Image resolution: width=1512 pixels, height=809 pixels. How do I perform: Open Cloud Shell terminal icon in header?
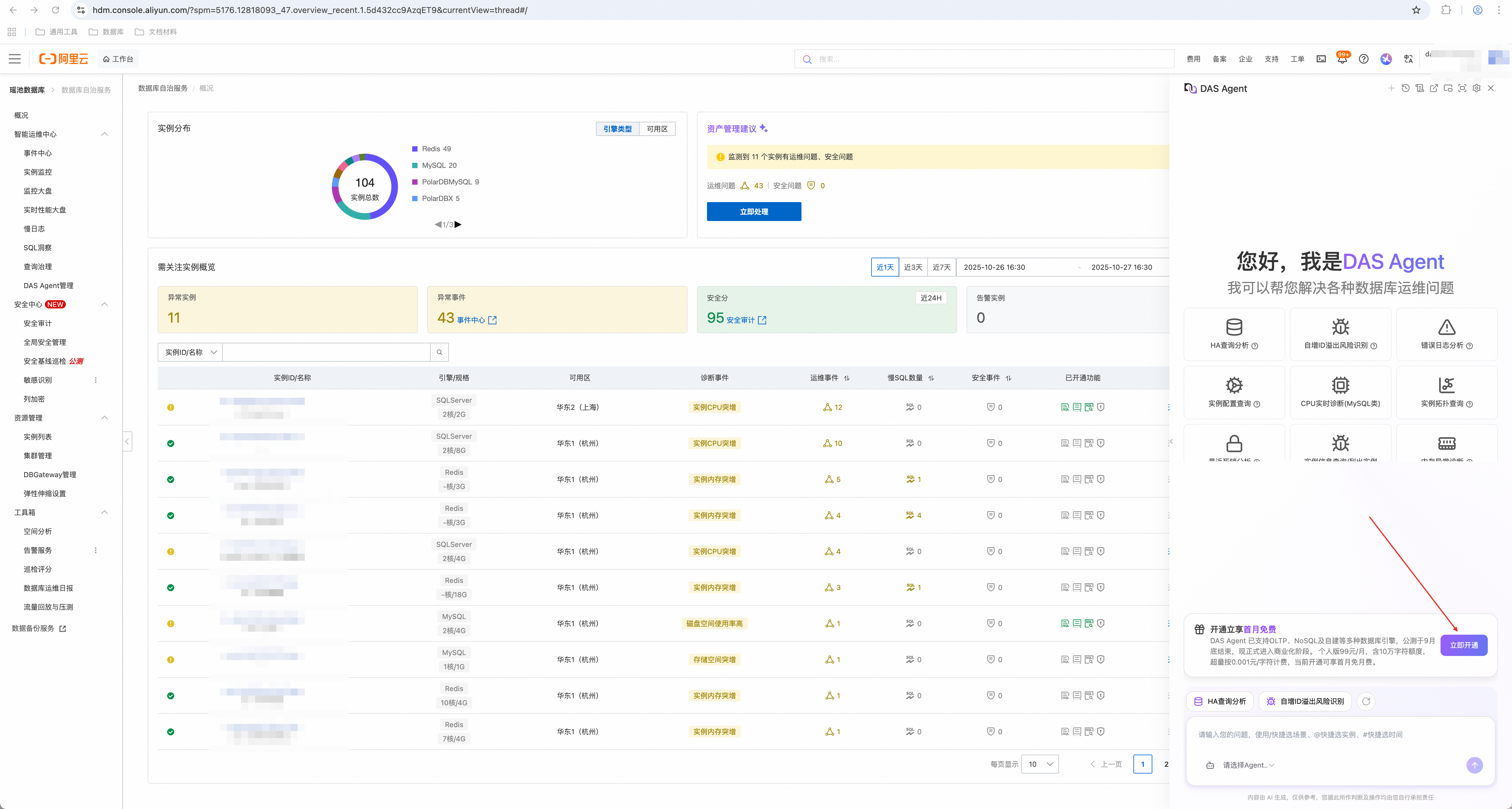(x=1321, y=59)
